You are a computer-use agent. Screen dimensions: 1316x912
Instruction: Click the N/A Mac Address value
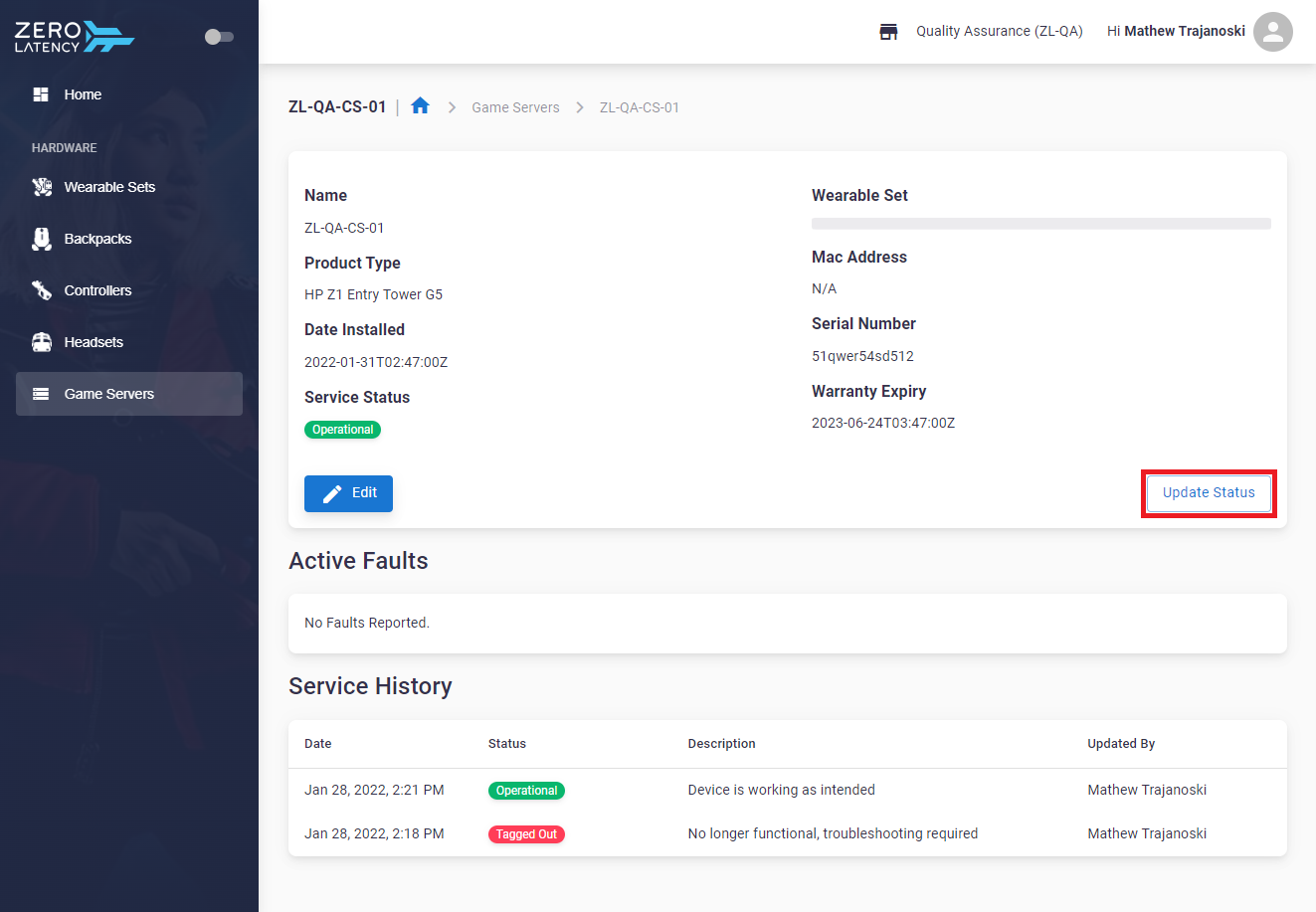click(824, 288)
